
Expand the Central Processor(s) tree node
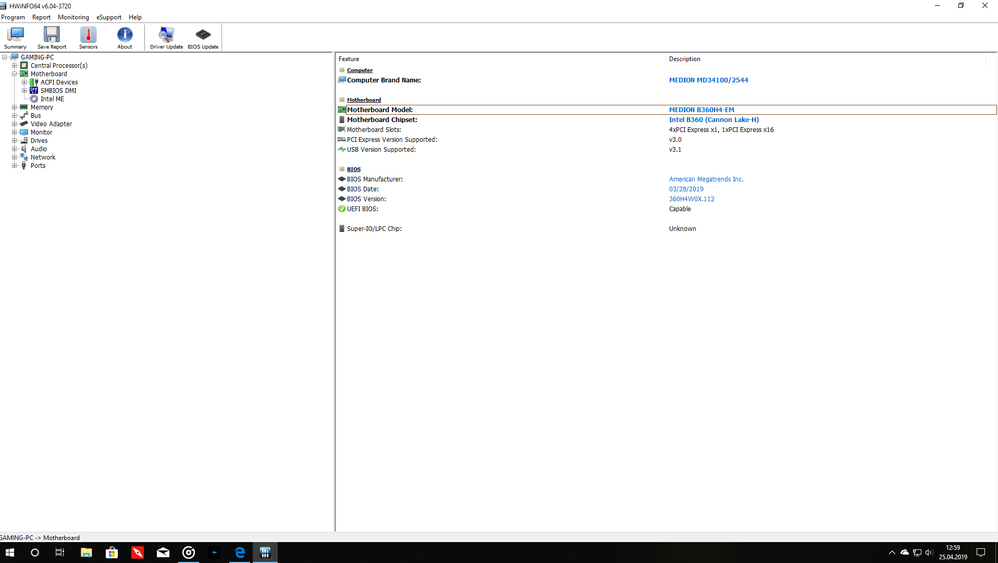(14, 66)
